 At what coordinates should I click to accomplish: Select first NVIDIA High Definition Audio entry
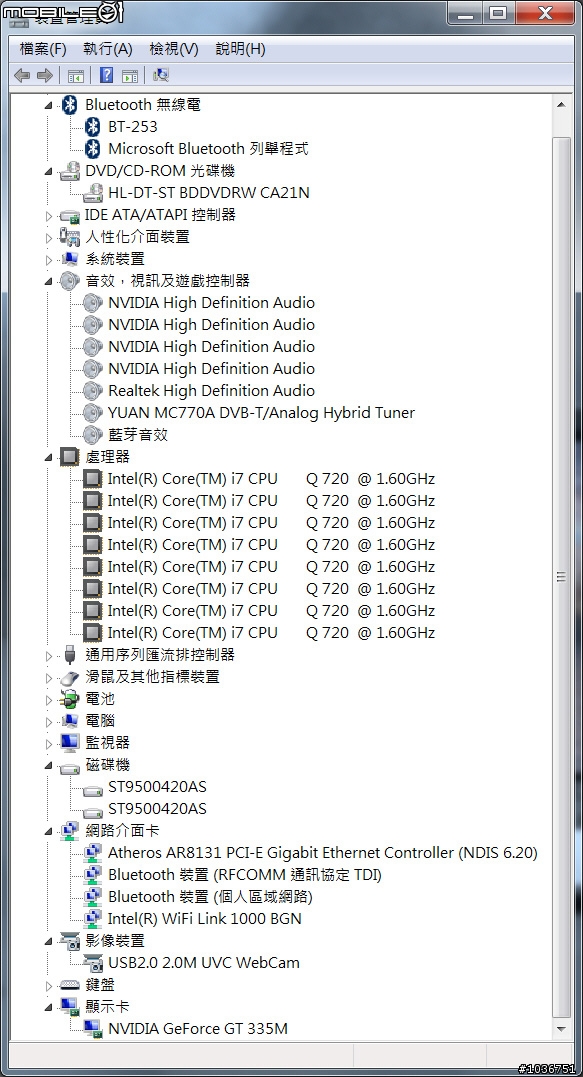click(212, 302)
